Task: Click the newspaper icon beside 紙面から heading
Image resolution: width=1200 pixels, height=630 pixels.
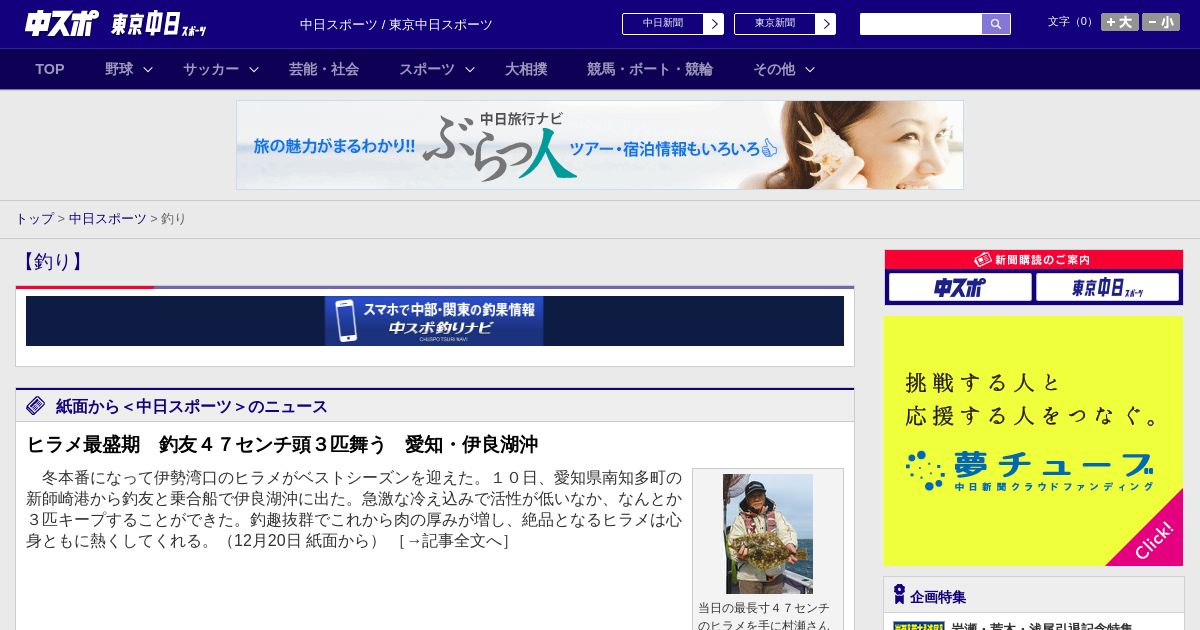Action: point(36,405)
